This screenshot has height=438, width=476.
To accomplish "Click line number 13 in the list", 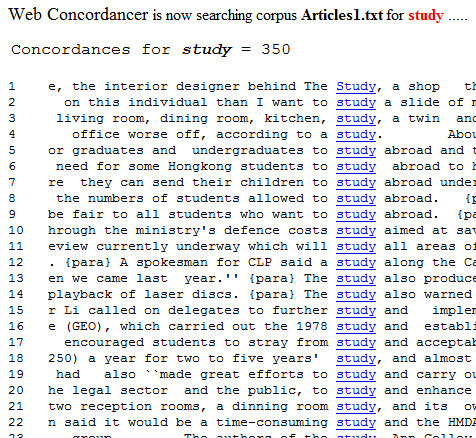I will (16, 278).
